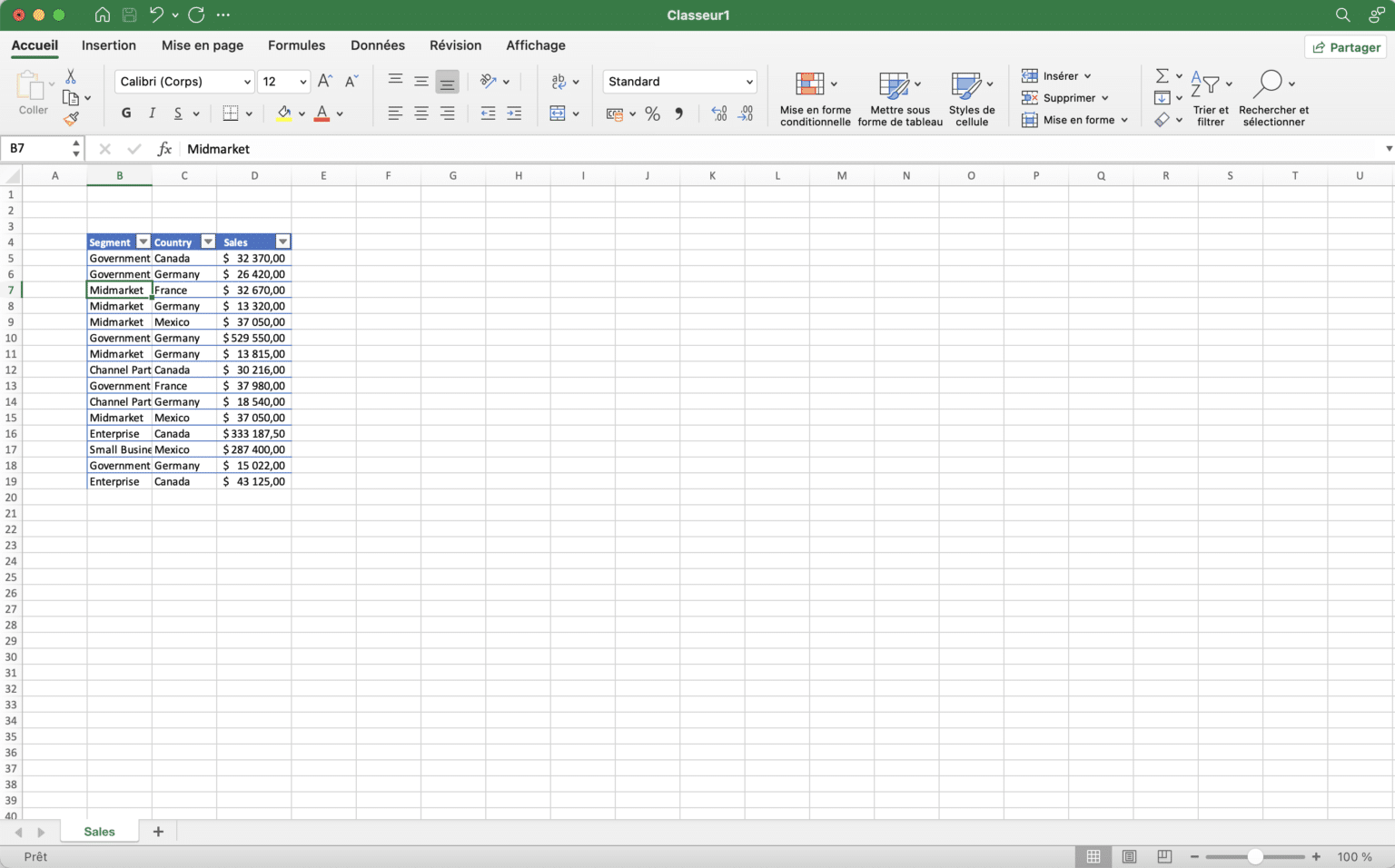
Task: Open the Calibri font dropdown
Action: [183, 81]
